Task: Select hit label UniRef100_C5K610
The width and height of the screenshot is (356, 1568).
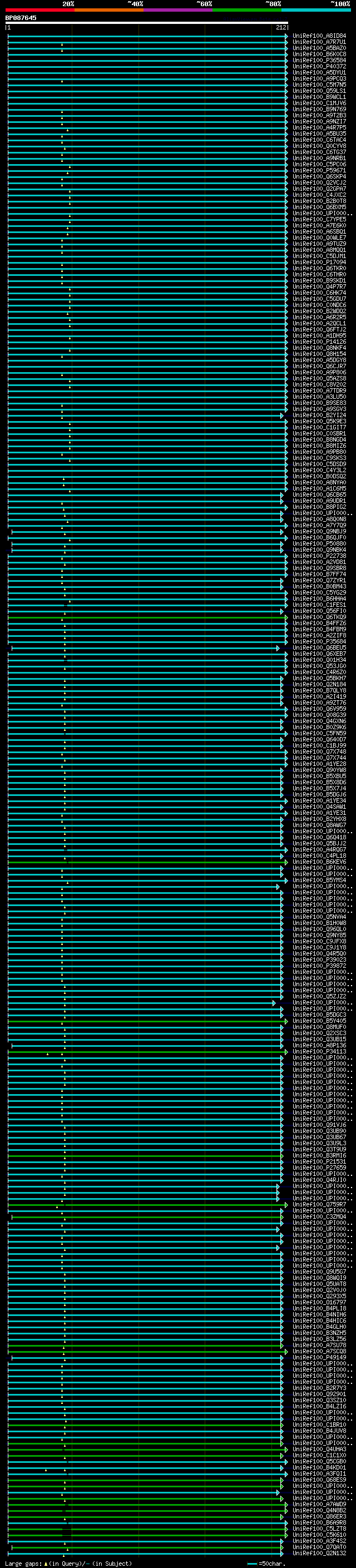Action: (319, 1535)
